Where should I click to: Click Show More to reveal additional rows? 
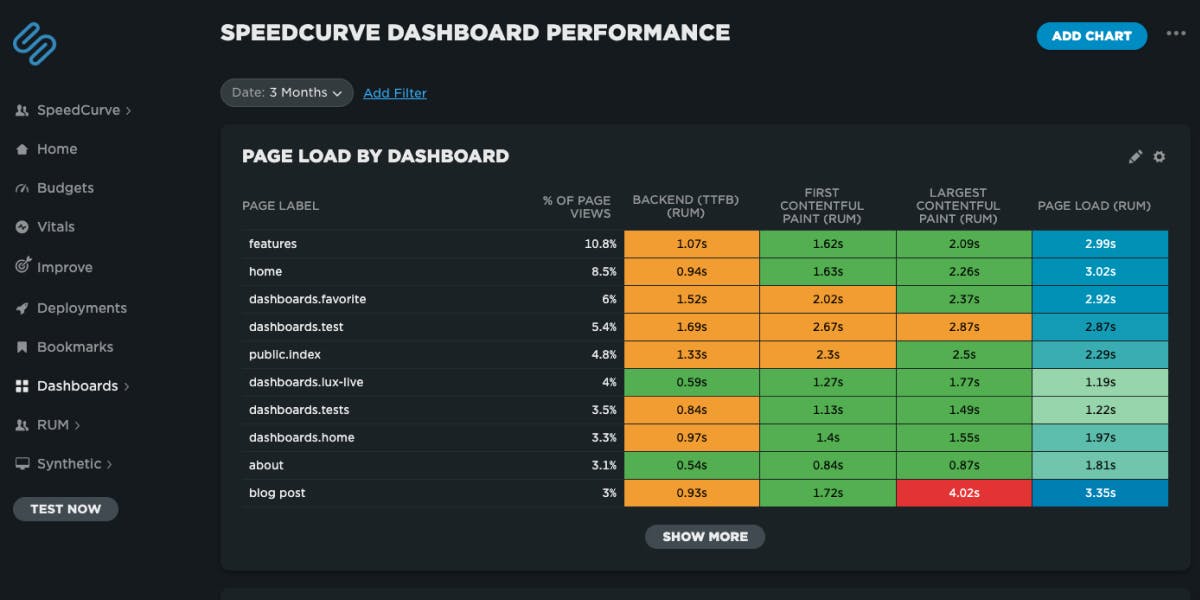click(704, 536)
